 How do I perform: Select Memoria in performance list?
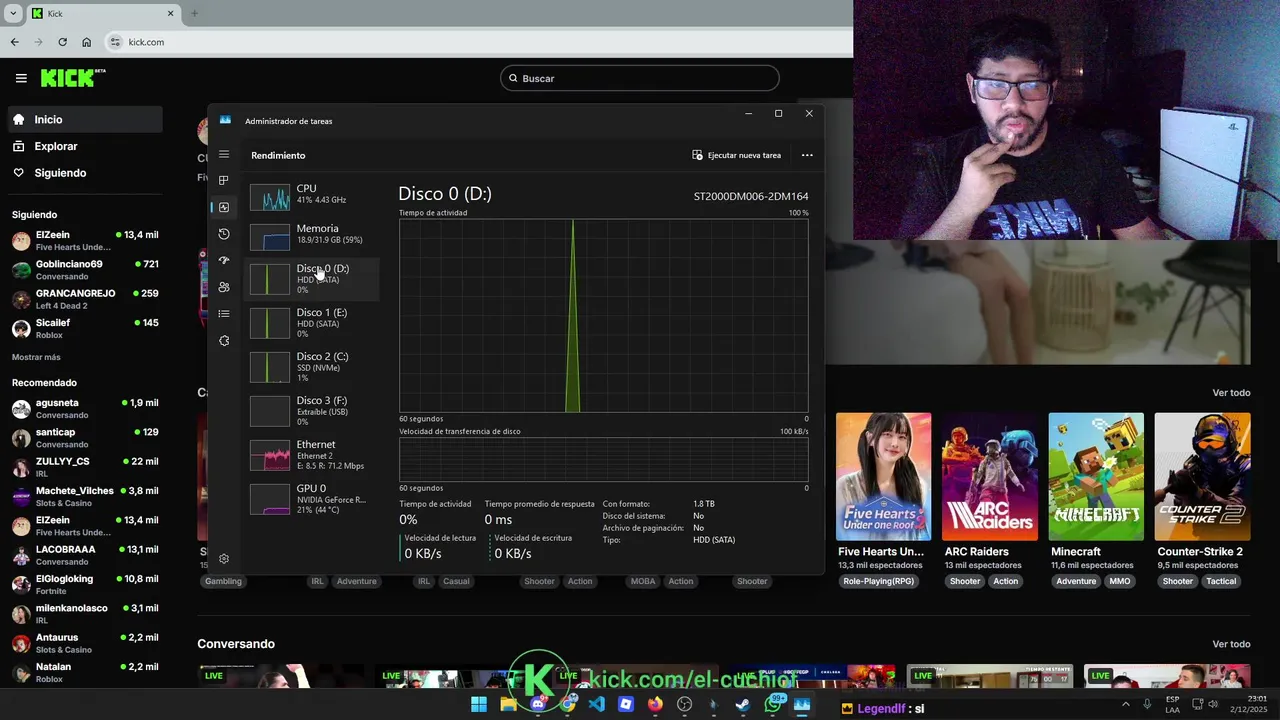[x=313, y=235]
